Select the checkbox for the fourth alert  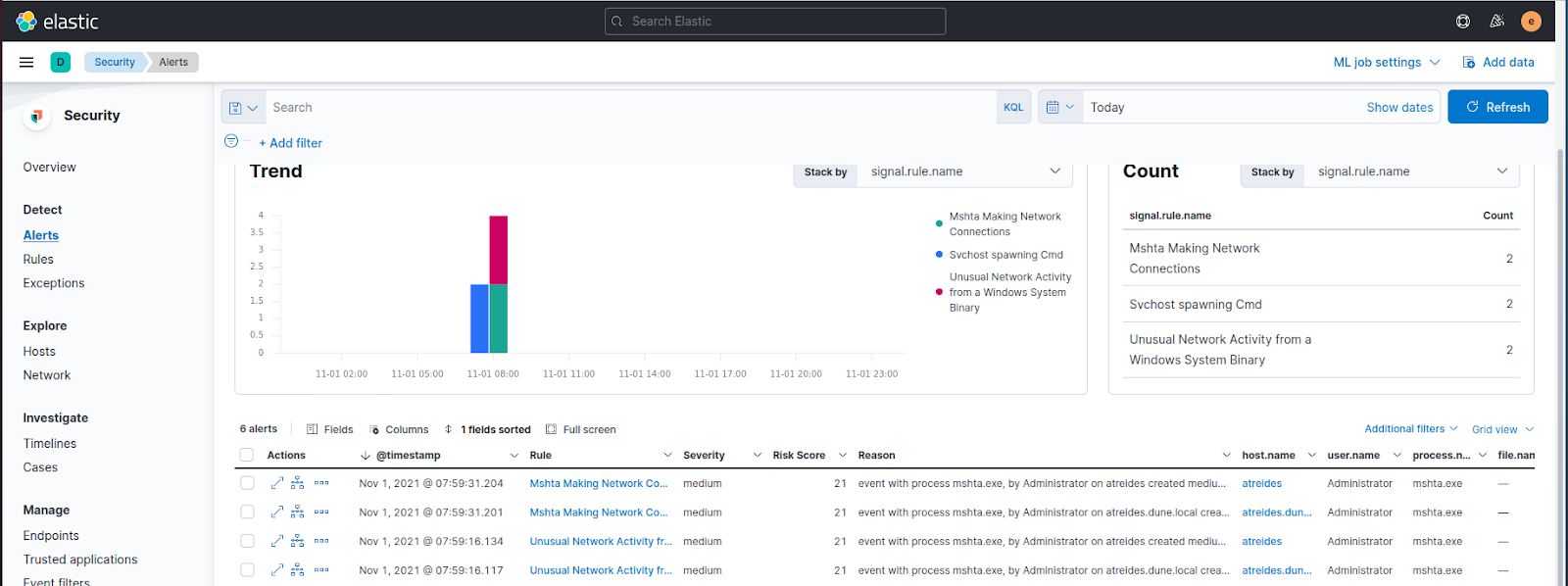[x=247, y=570]
